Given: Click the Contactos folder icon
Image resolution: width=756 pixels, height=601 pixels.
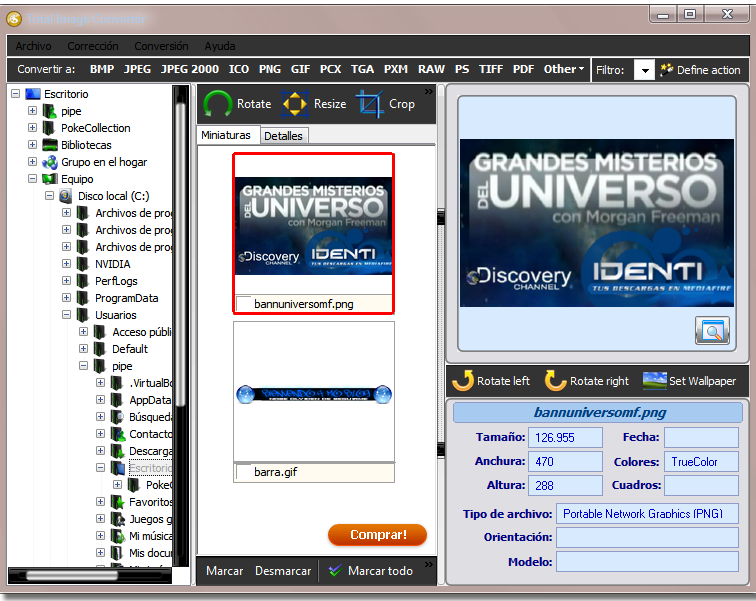Looking at the screenshot, I should click(118, 434).
